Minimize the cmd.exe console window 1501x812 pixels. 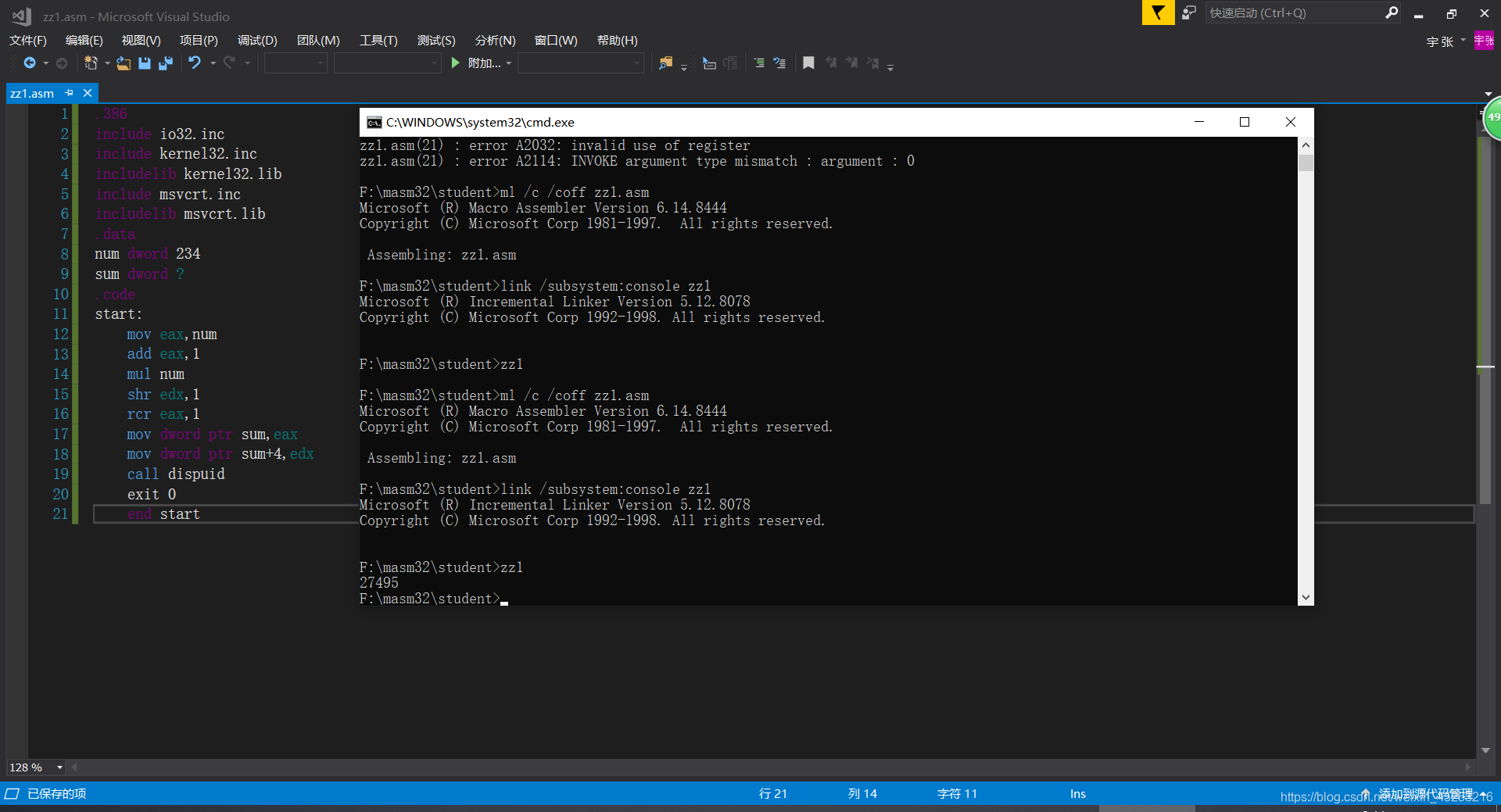point(1199,122)
